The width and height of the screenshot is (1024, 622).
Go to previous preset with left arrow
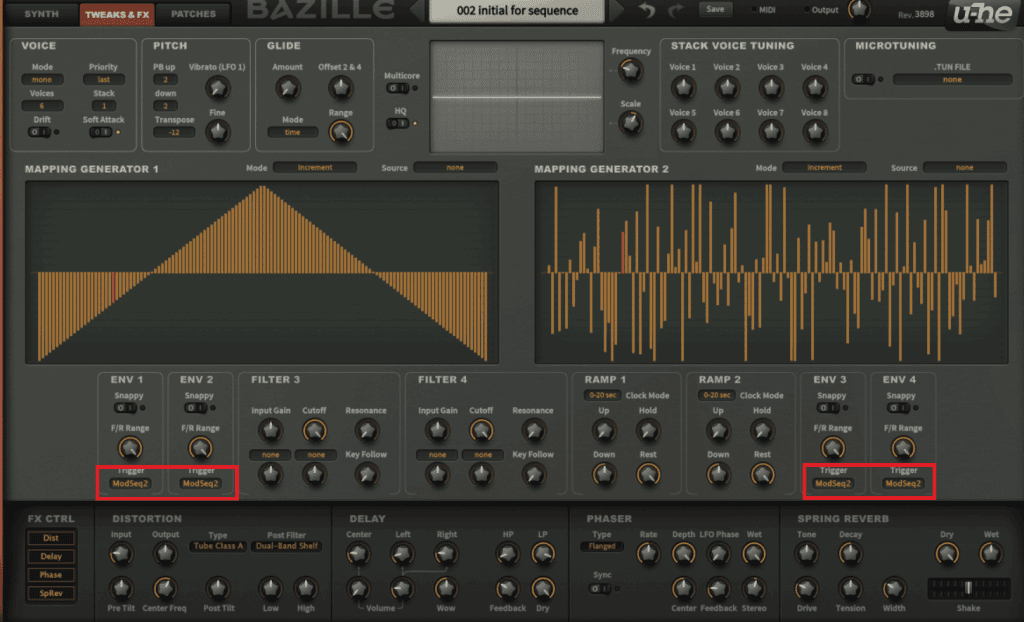coord(416,11)
